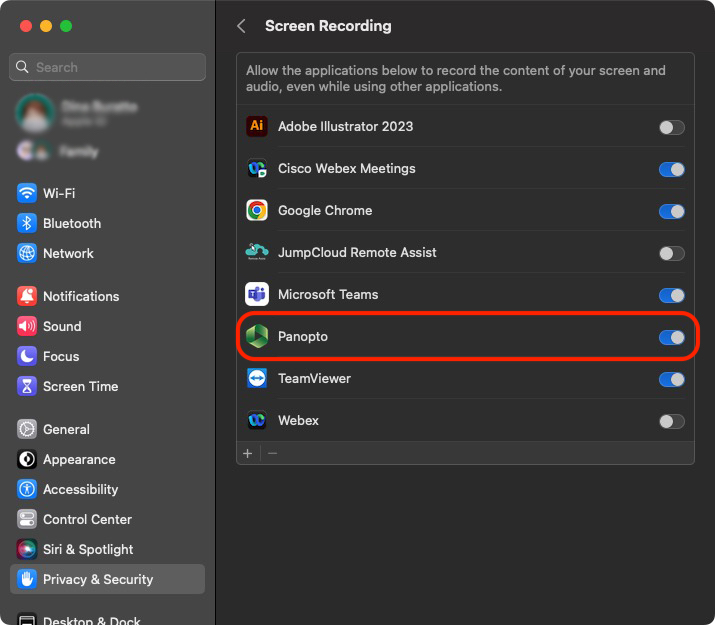Open Accessibility settings
715x625 pixels.
[x=107, y=489]
